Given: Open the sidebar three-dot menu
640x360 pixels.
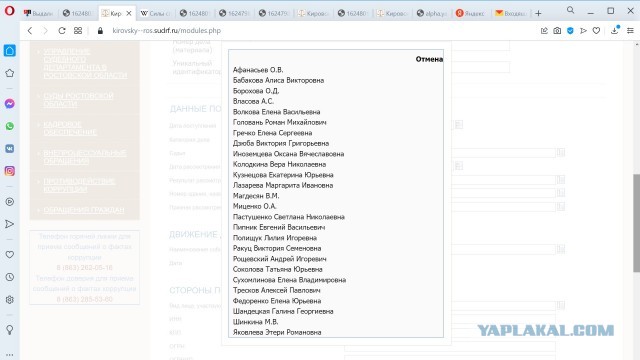Looking at the screenshot, I should tap(10, 355).
